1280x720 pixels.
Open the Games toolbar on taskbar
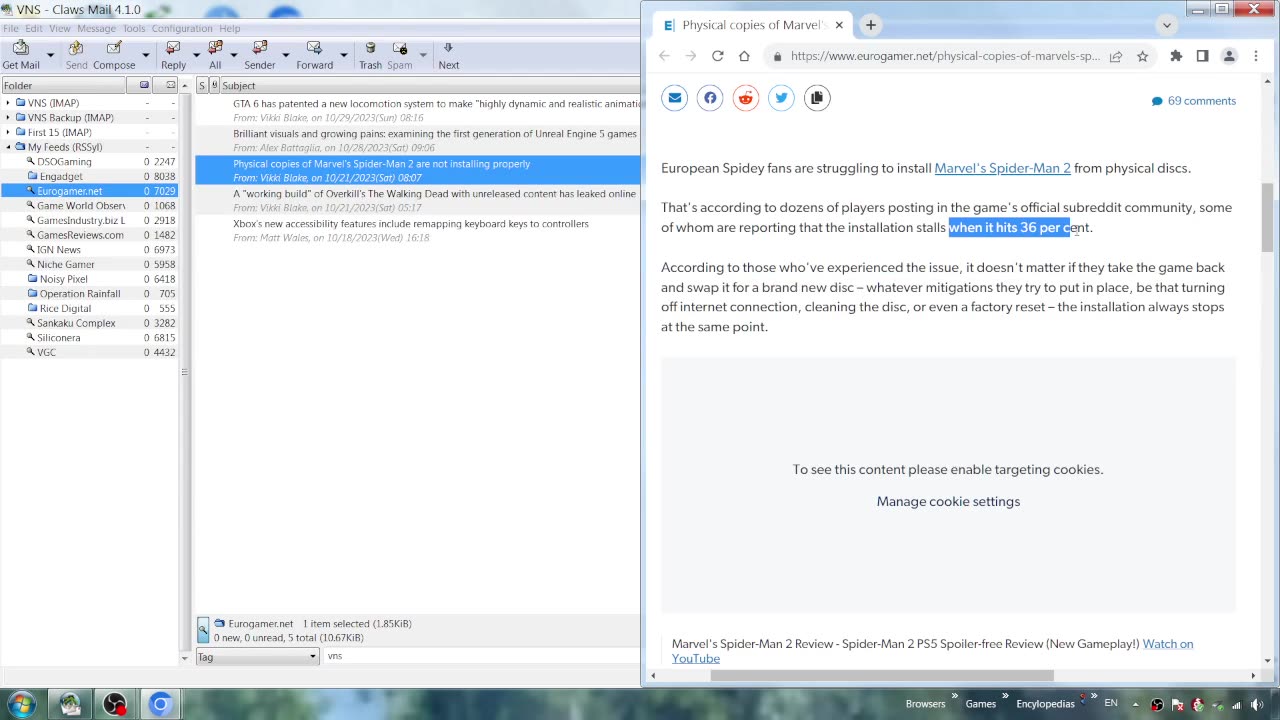980,704
